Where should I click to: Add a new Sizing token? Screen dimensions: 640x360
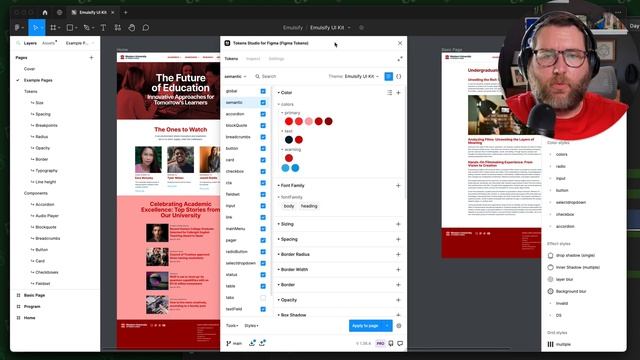(x=398, y=224)
